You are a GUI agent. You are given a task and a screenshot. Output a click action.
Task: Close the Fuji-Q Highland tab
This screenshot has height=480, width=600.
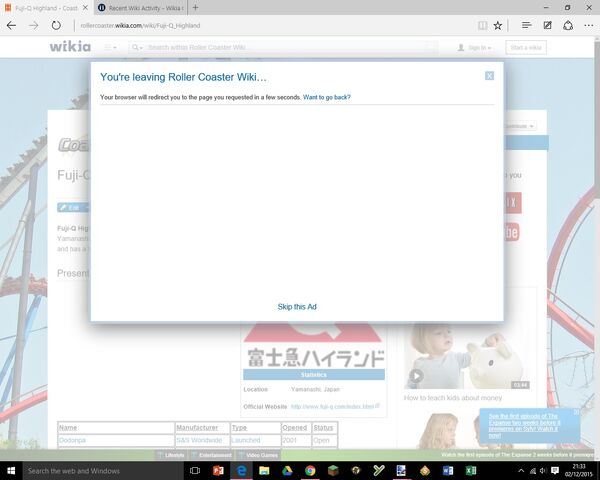[x=85, y=8]
